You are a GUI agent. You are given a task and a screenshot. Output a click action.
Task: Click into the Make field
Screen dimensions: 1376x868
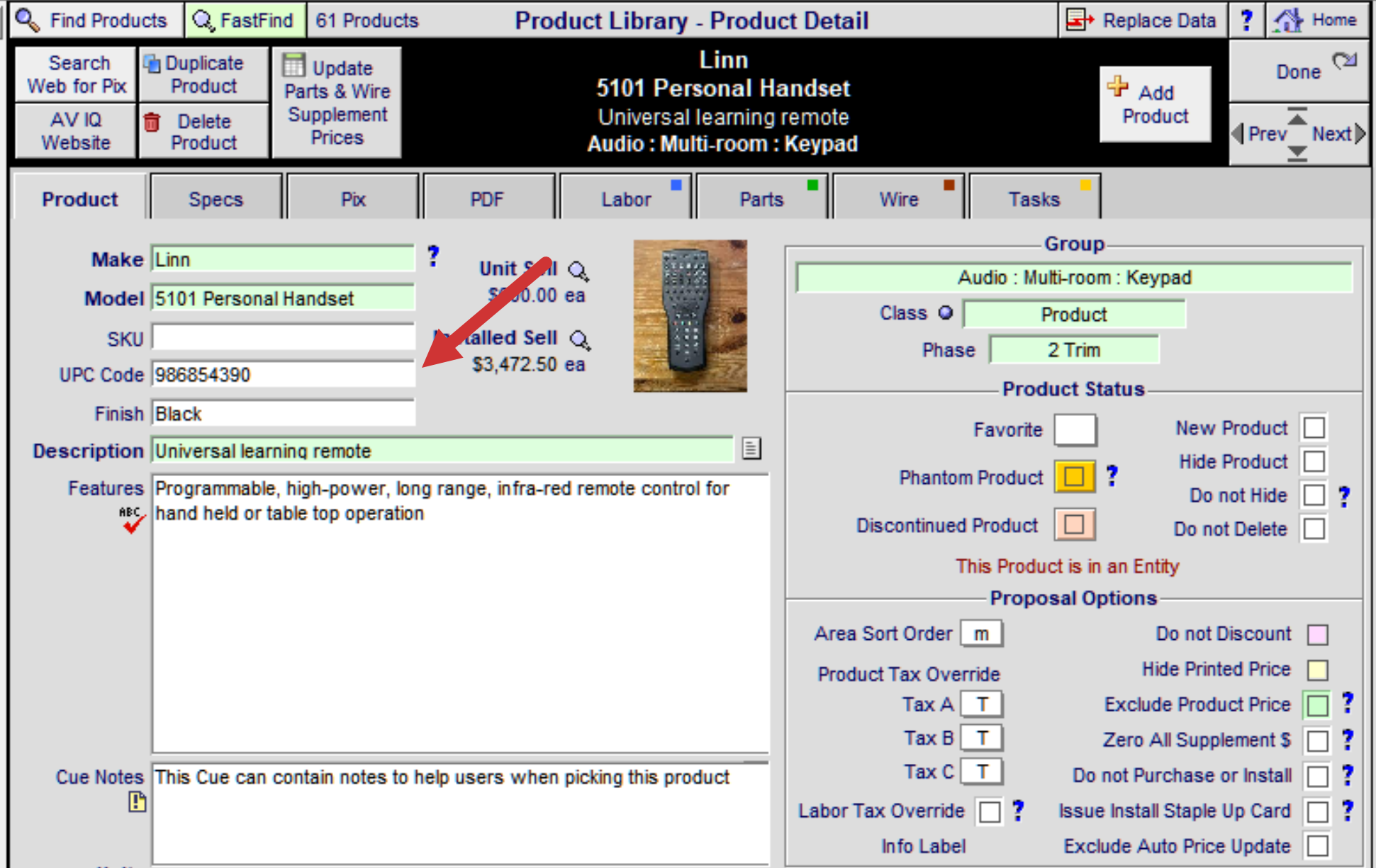pos(284,259)
